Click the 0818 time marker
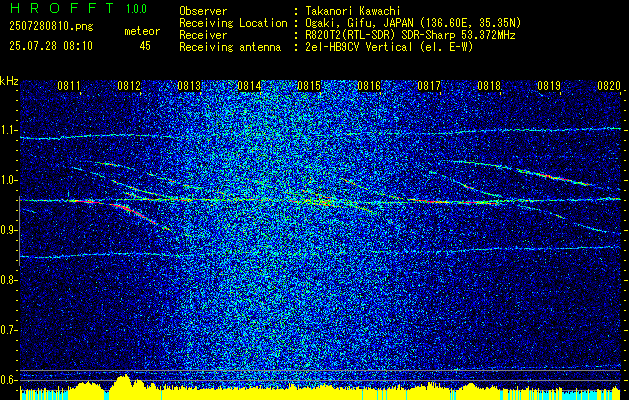The width and height of the screenshot is (629, 400). (x=489, y=85)
